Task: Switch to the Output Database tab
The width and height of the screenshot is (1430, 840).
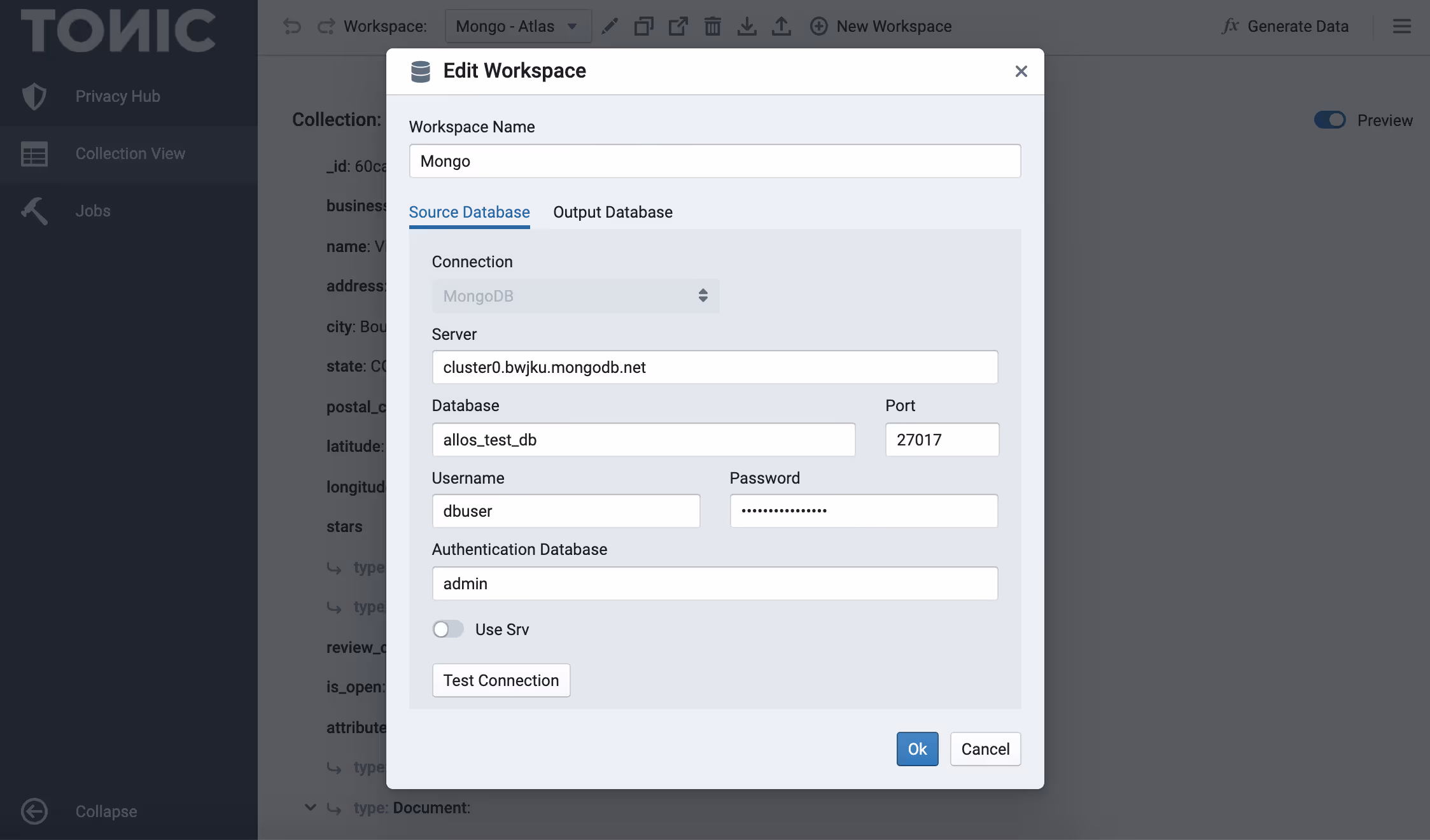Action: click(612, 212)
